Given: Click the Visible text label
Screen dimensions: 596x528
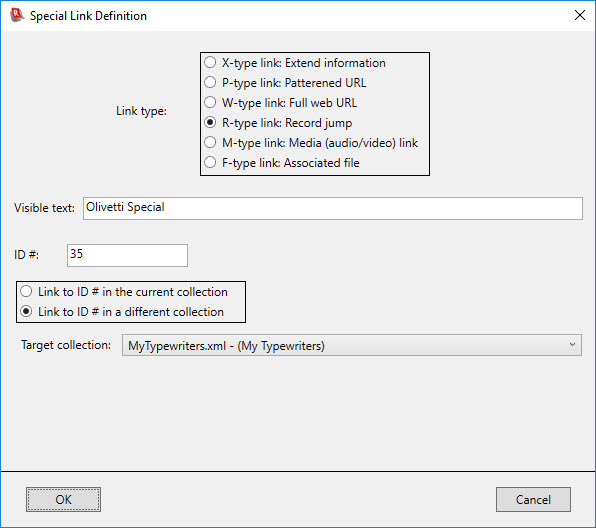Looking at the screenshot, I should (44, 208).
